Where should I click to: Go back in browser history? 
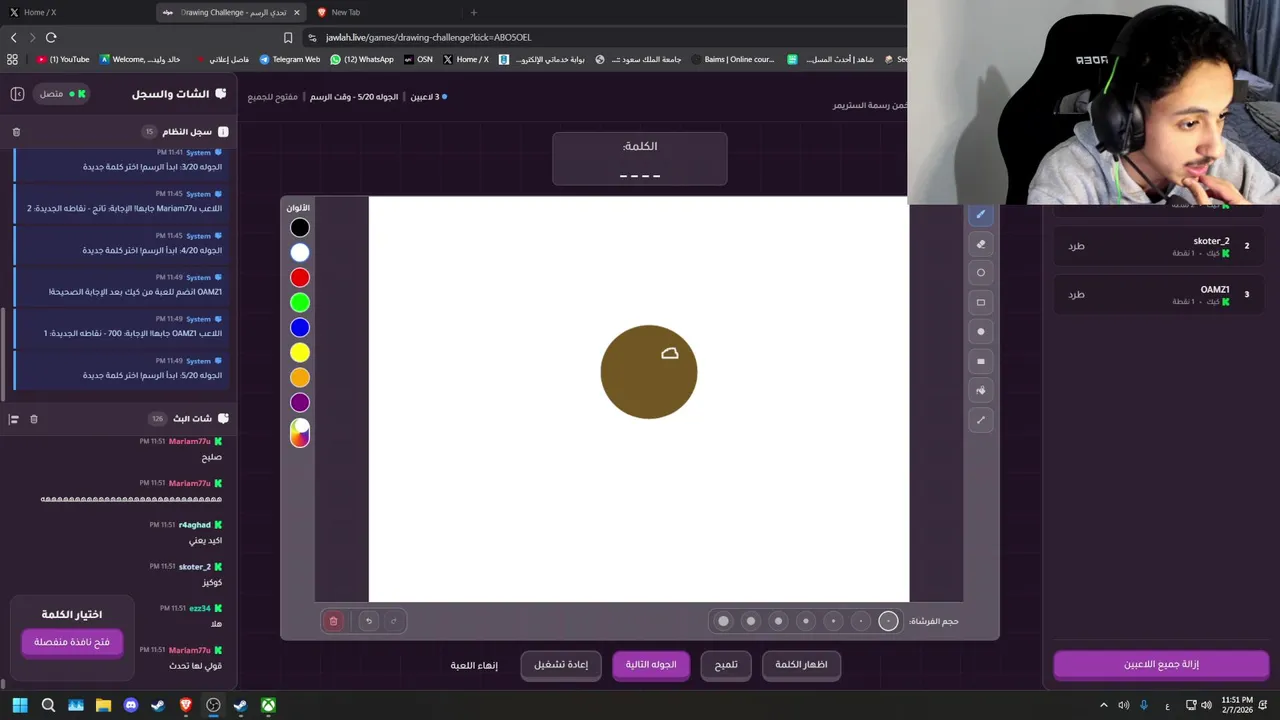point(13,37)
